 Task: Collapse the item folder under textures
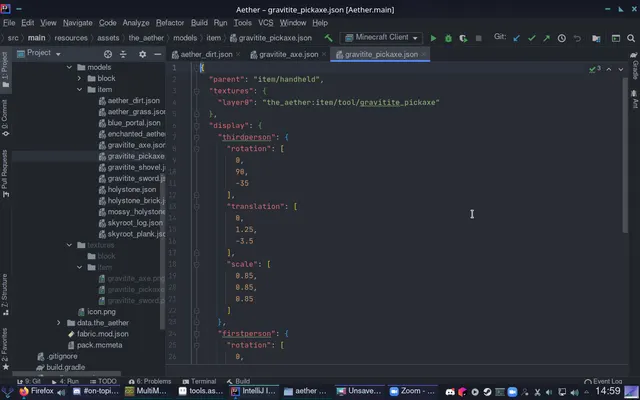pos(80,267)
